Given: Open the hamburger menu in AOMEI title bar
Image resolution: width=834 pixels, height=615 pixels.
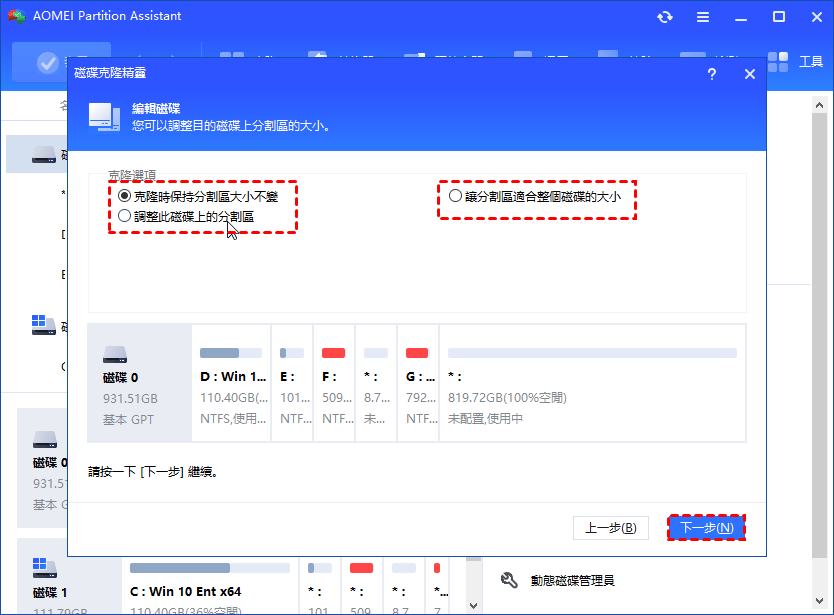Looking at the screenshot, I should (x=703, y=17).
